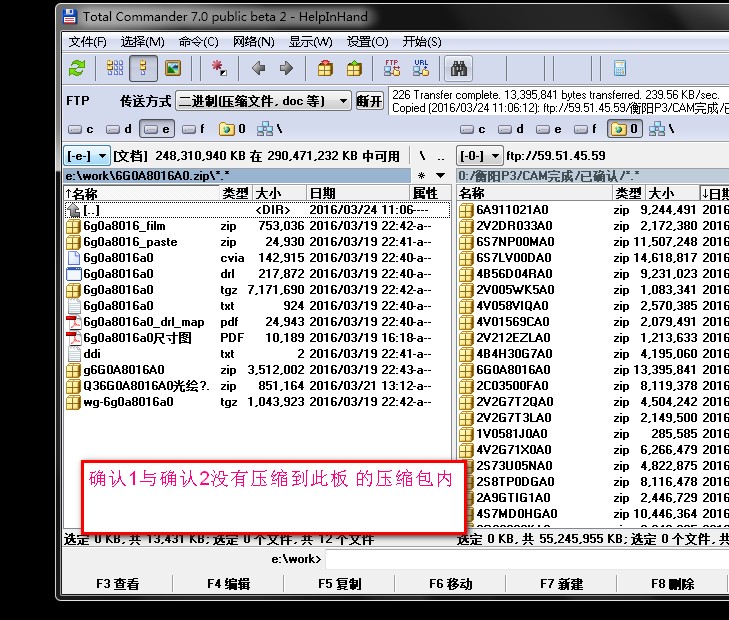This screenshot has height=620, width=729.
Task: Open the 命令(C) menu
Action: [x=199, y=42]
